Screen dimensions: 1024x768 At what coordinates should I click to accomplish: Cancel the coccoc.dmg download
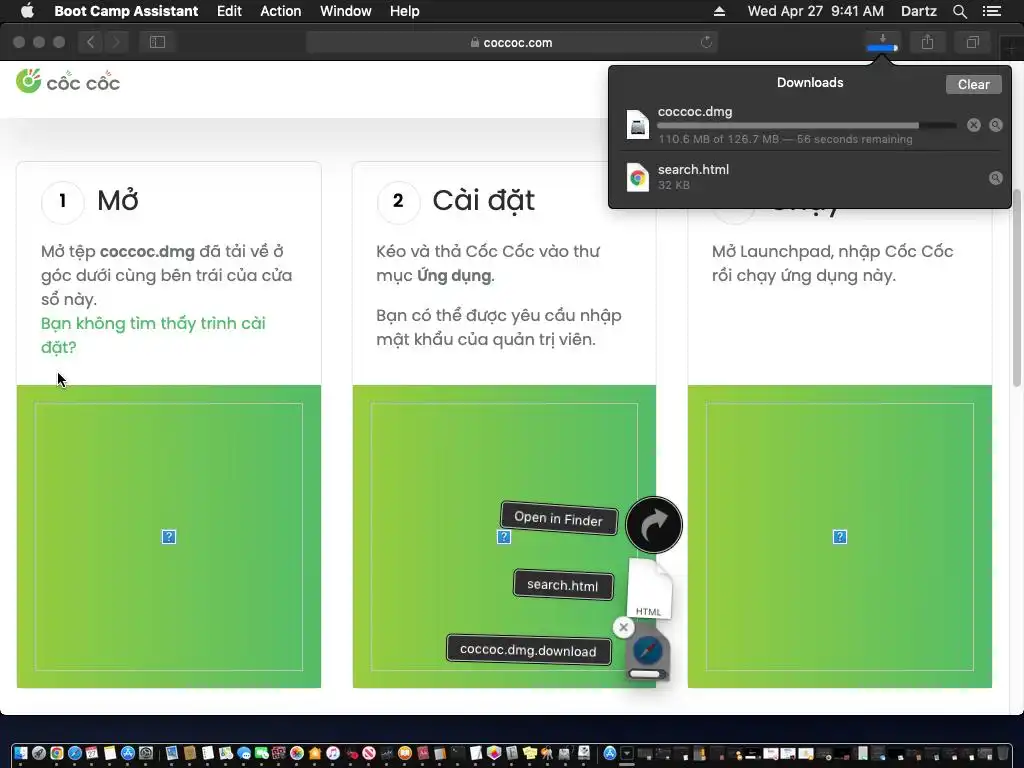tap(974, 125)
